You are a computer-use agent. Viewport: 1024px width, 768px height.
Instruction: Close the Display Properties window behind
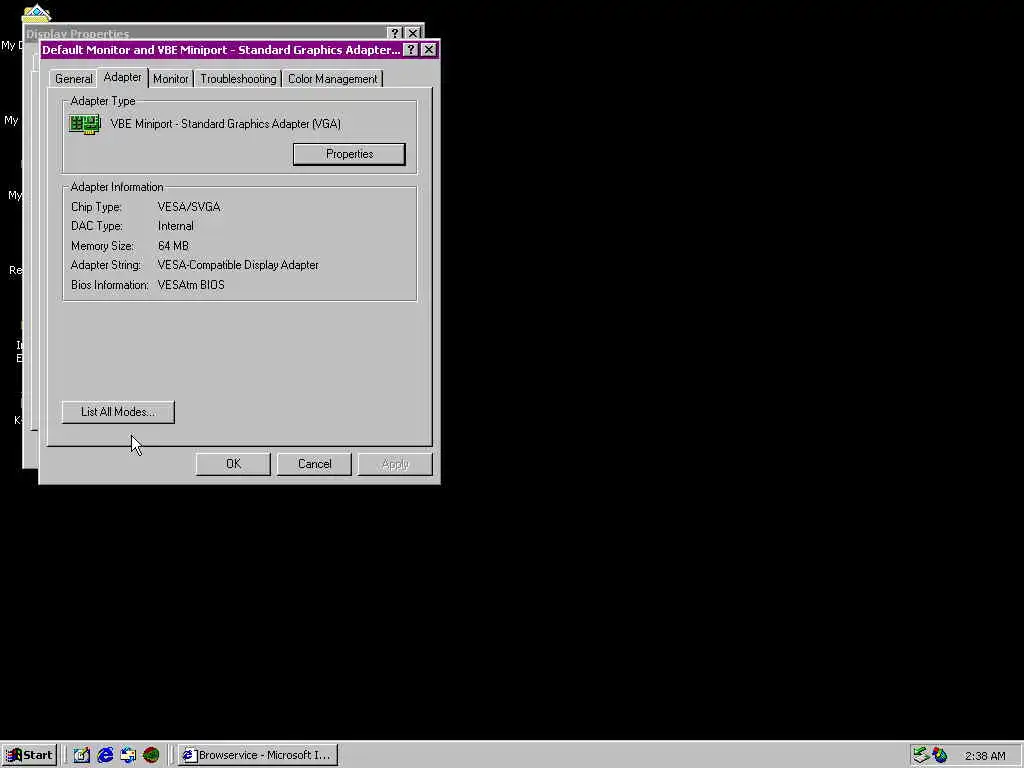[x=413, y=33]
